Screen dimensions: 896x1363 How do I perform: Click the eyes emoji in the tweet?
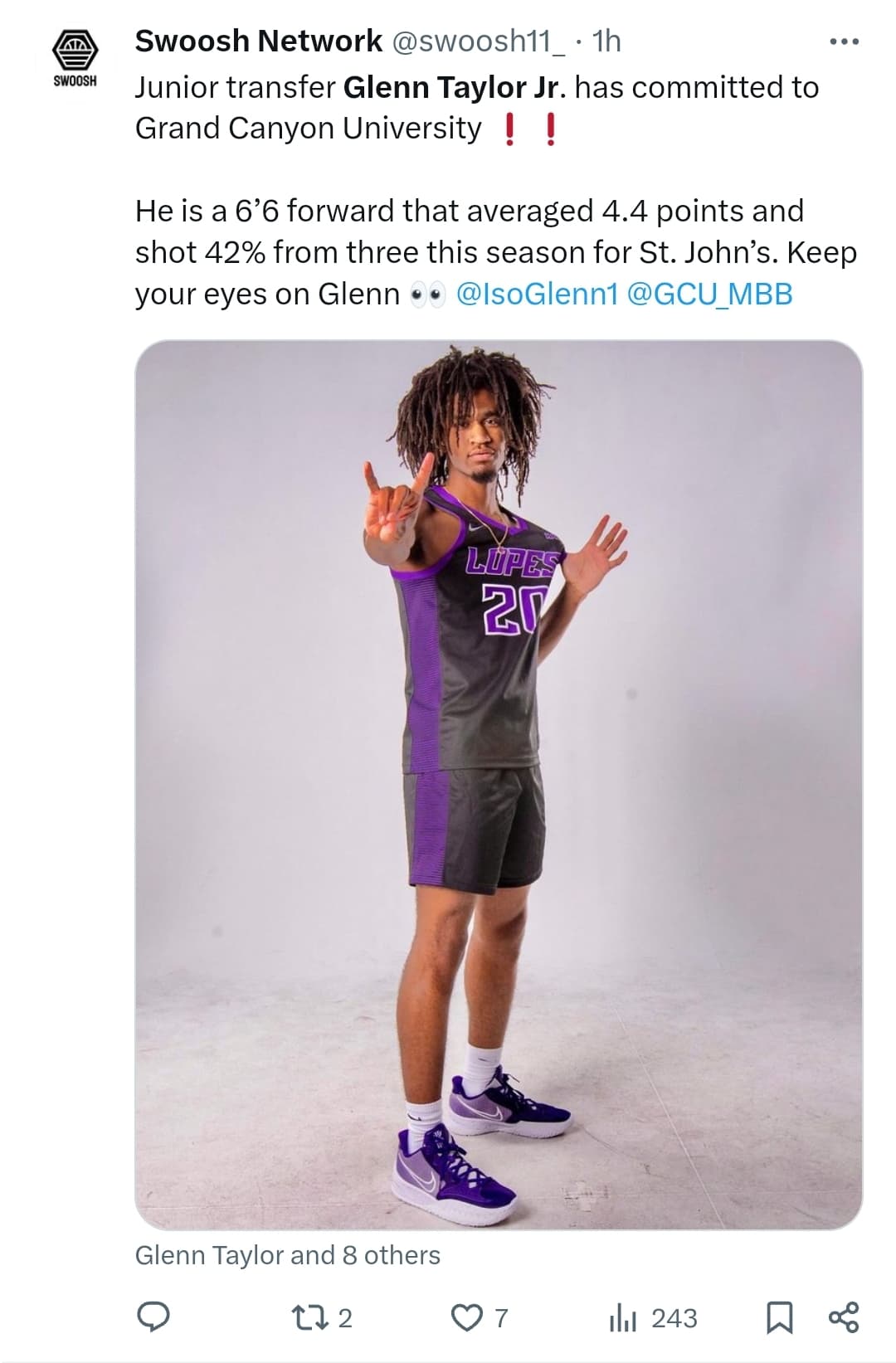[428, 295]
